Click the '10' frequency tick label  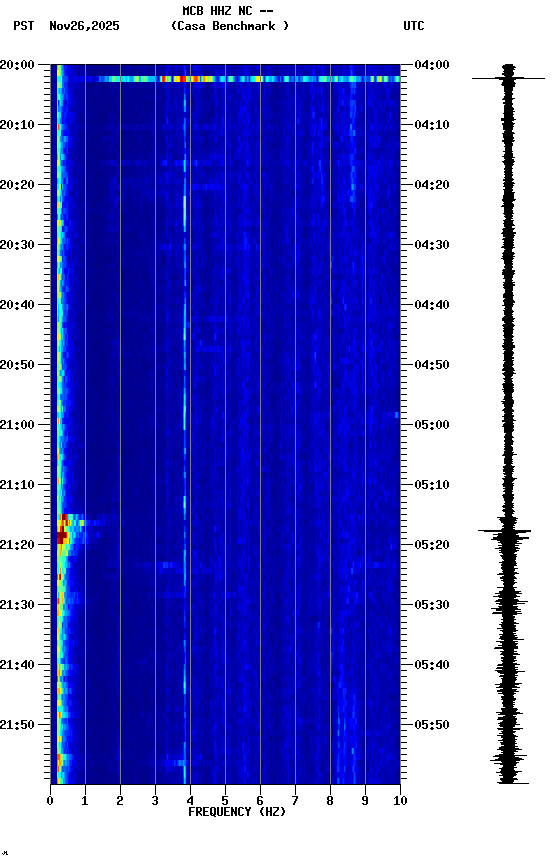click(400, 801)
